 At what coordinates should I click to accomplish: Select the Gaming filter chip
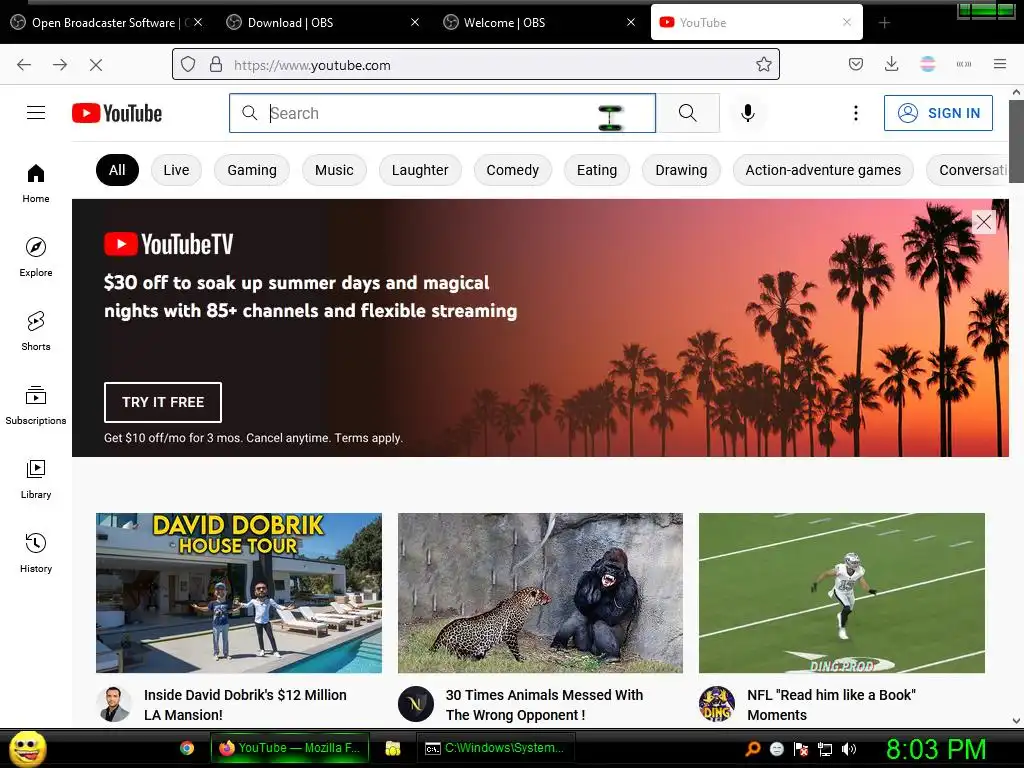click(252, 170)
